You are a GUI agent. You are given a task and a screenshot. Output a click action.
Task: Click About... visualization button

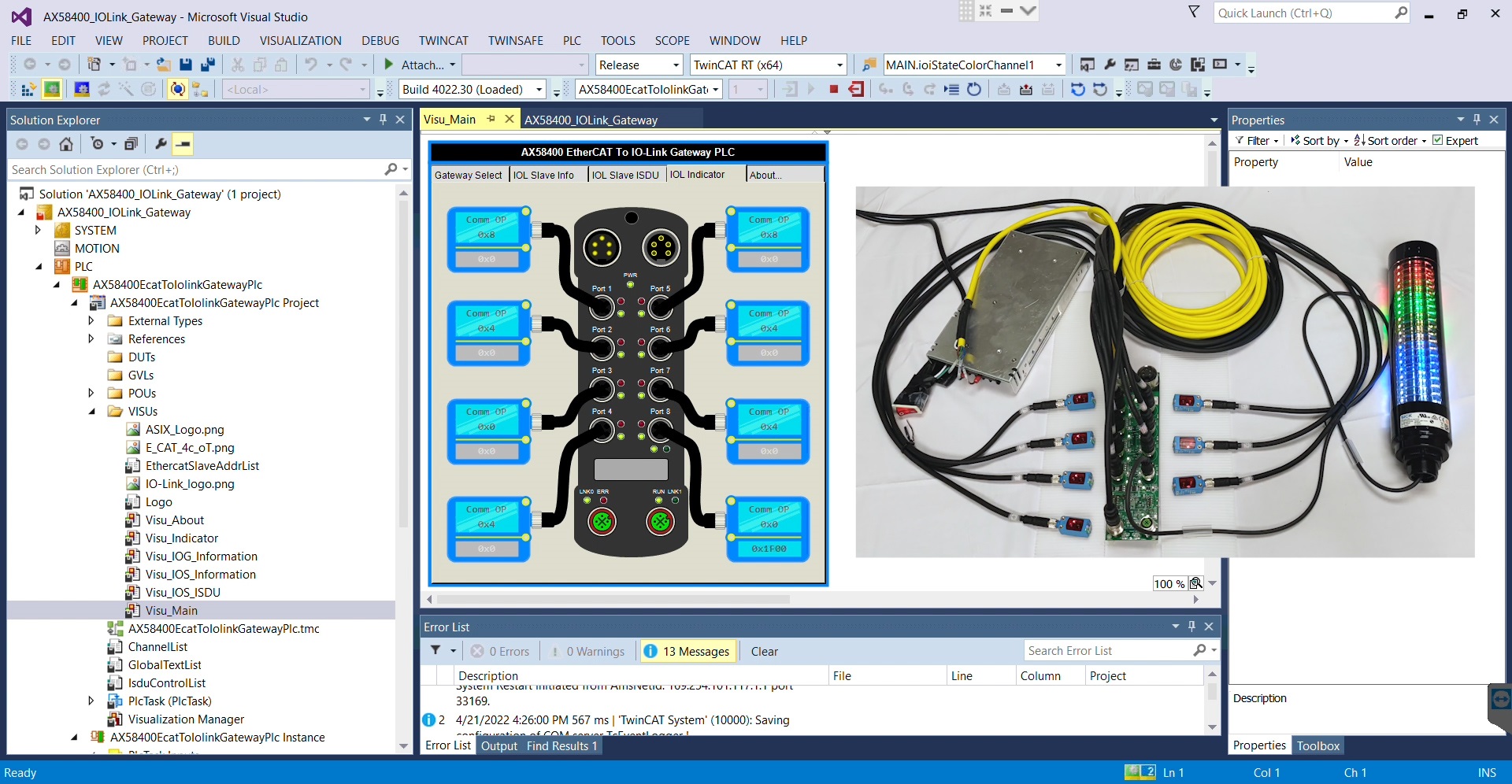point(784,175)
